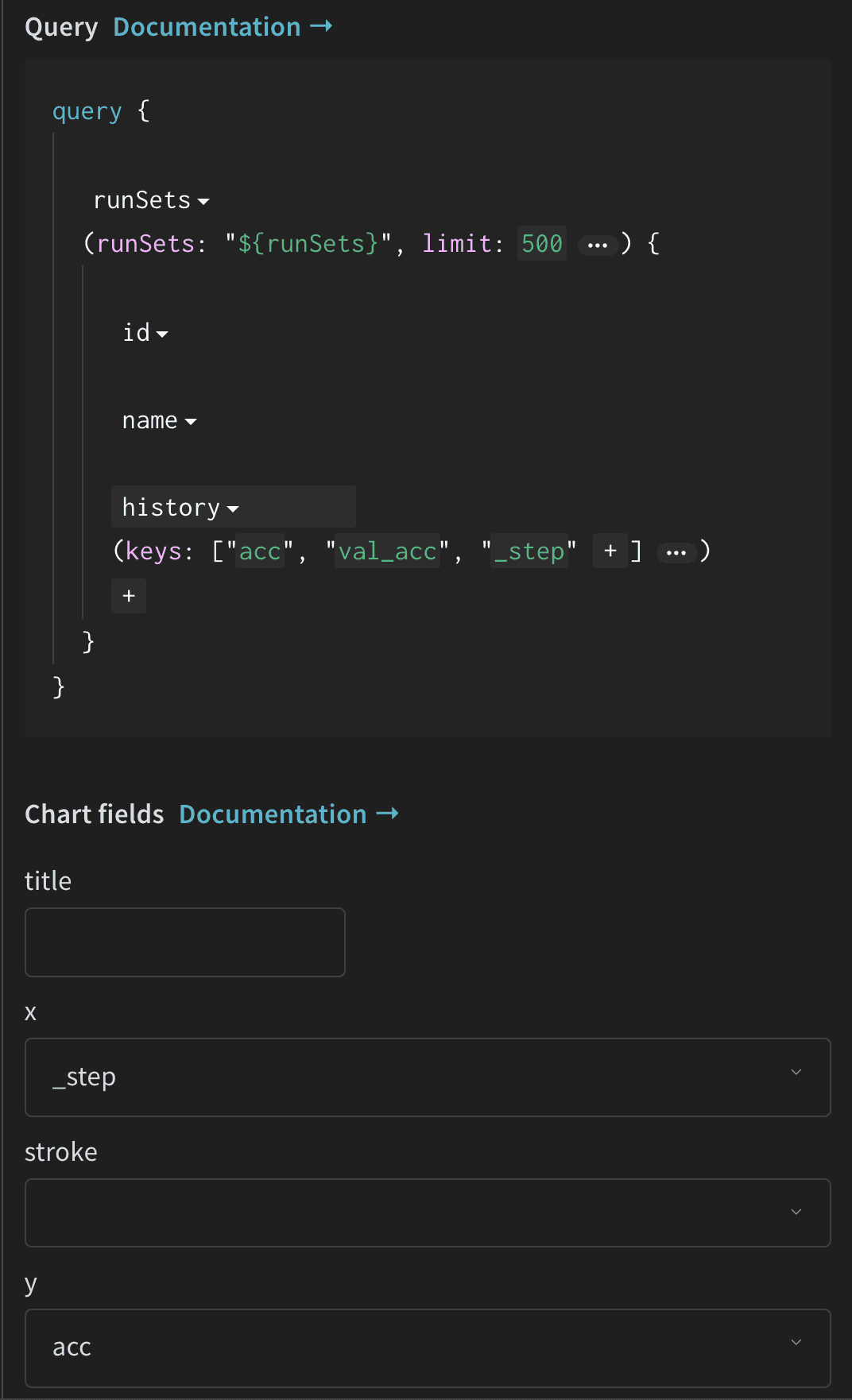The image size is (852, 1400).
Task: Open the Query Documentation link
Action: tap(222, 27)
